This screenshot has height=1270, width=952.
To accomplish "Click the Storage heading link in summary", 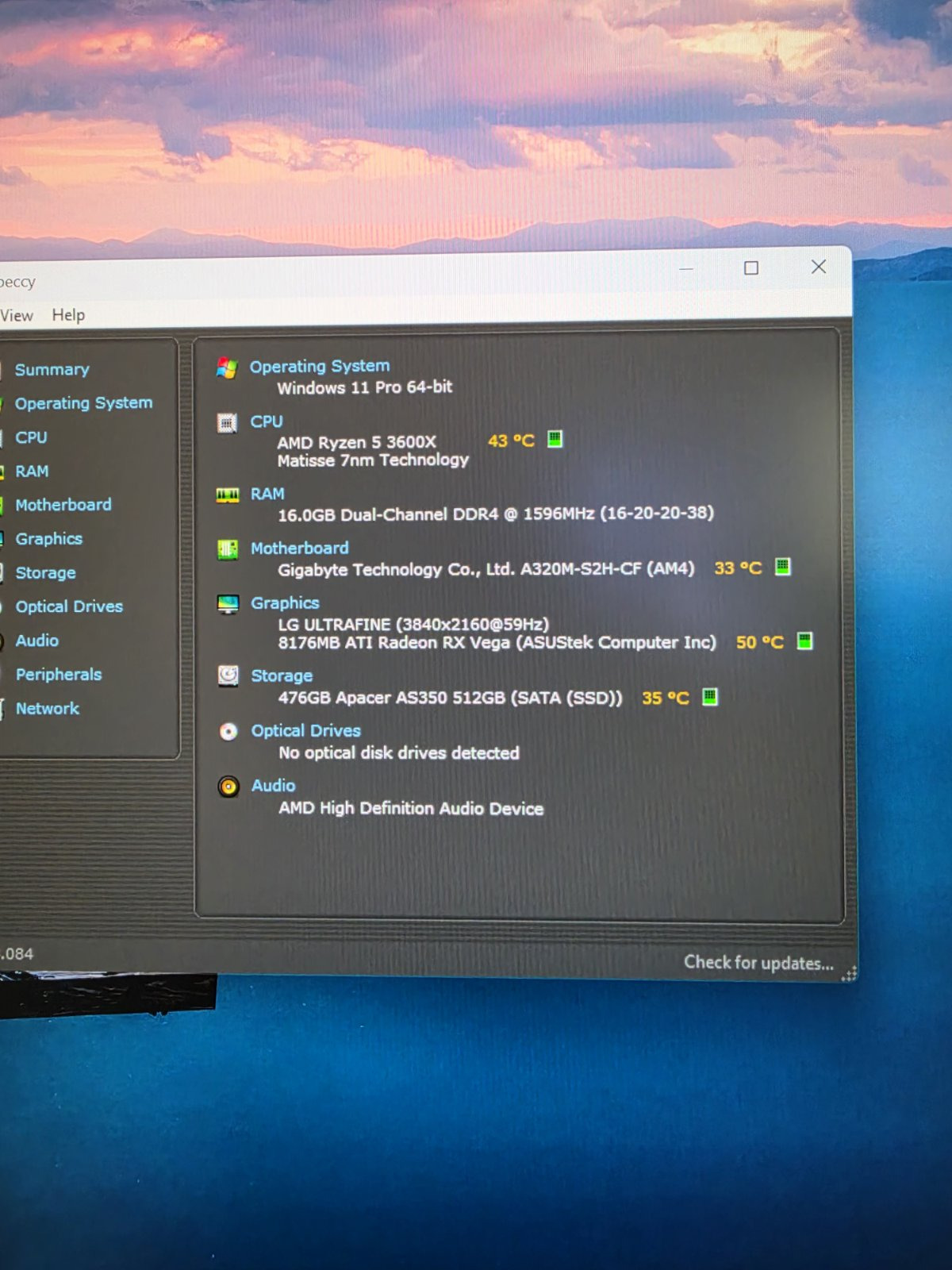I will (x=282, y=675).
